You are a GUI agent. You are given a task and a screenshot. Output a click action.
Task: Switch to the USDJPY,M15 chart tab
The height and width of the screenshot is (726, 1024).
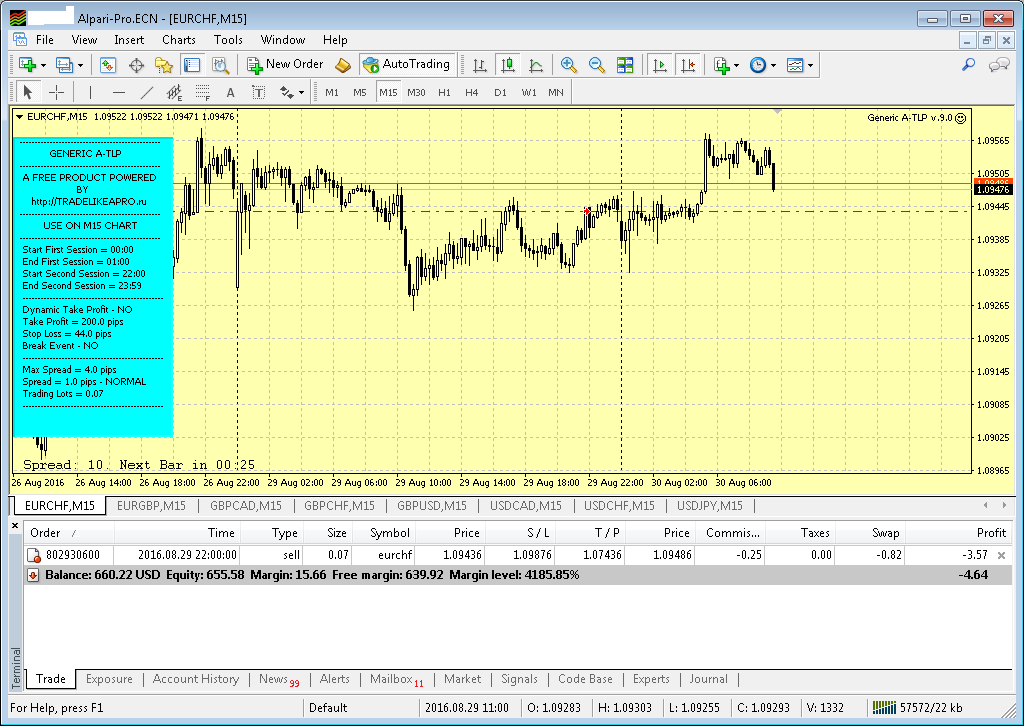(709, 505)
